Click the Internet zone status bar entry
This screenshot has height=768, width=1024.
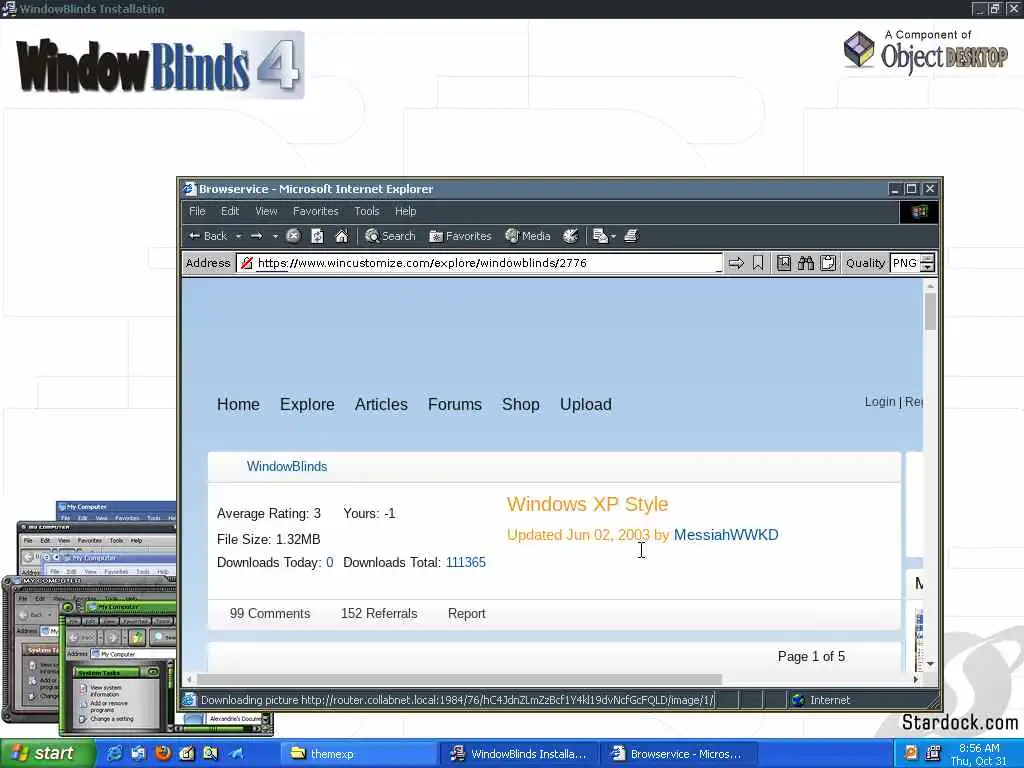[x=820, y=700]
